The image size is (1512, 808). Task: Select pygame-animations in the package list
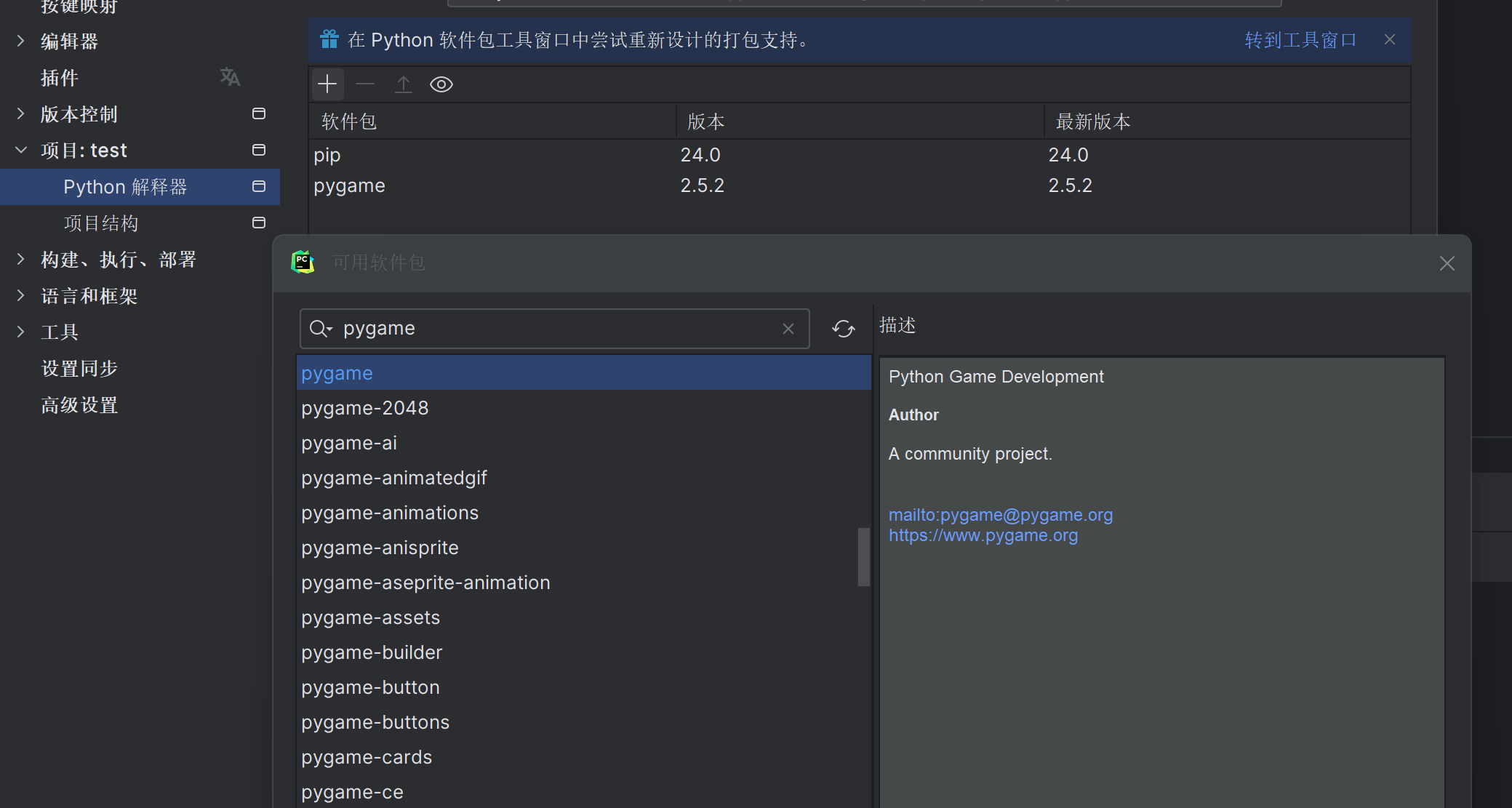pos(577,513)
